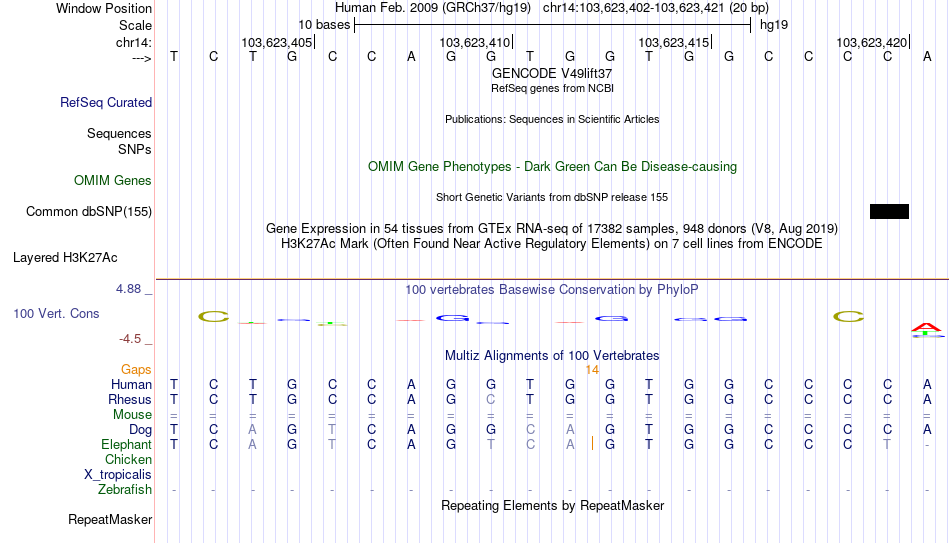This screenshot has width=950, height=543.
Task: Click position marker 103,623,420
Action: [x=872, y=42]
